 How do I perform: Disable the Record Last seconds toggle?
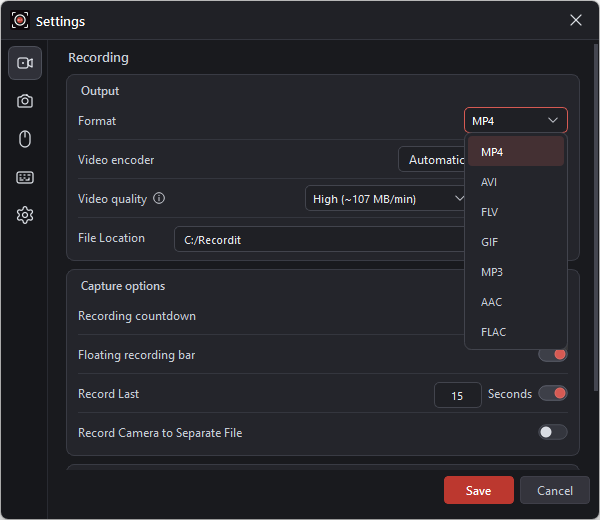click(553, 393)
